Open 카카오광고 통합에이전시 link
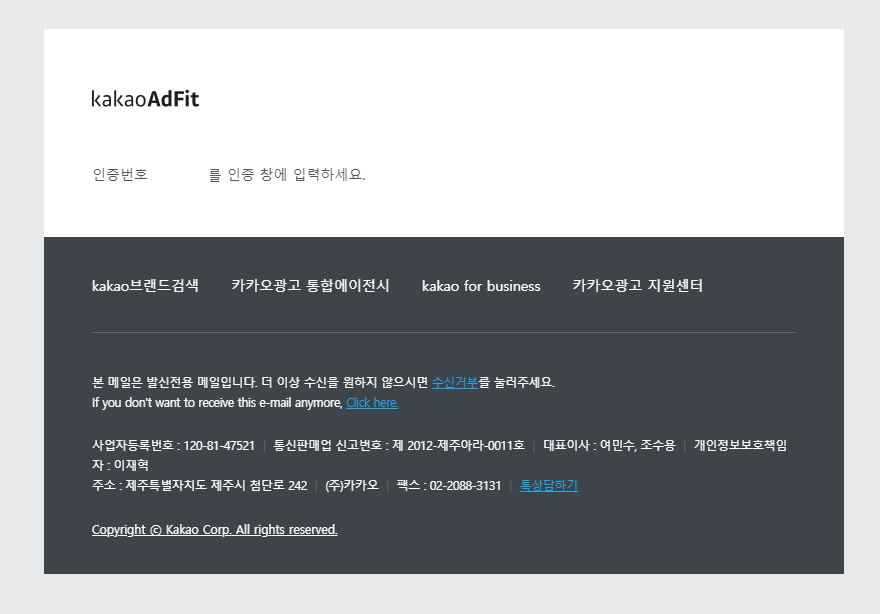 [310, 286]
